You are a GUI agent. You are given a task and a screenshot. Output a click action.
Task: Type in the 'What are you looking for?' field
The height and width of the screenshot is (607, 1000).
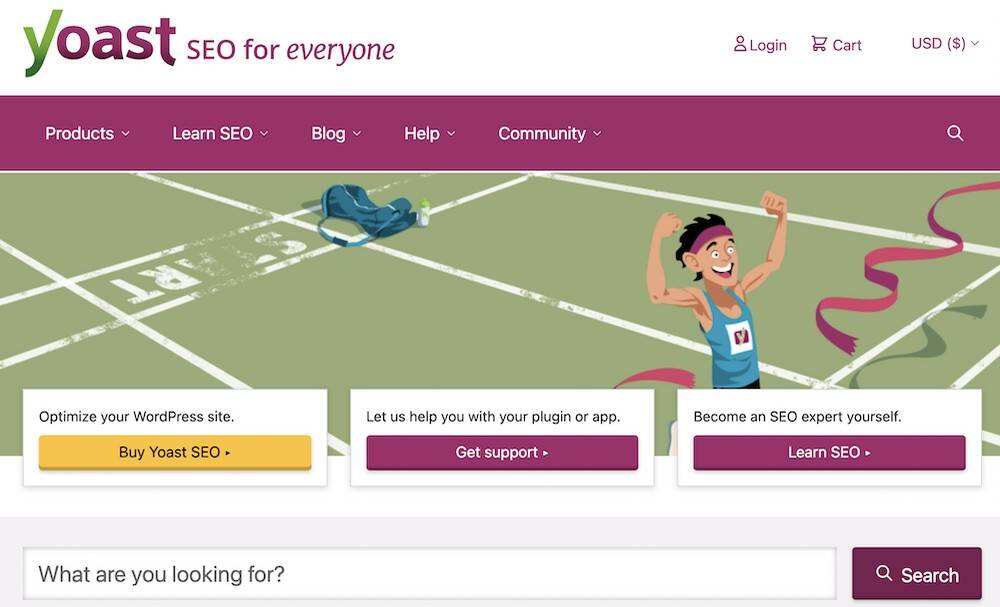point(430,574)
